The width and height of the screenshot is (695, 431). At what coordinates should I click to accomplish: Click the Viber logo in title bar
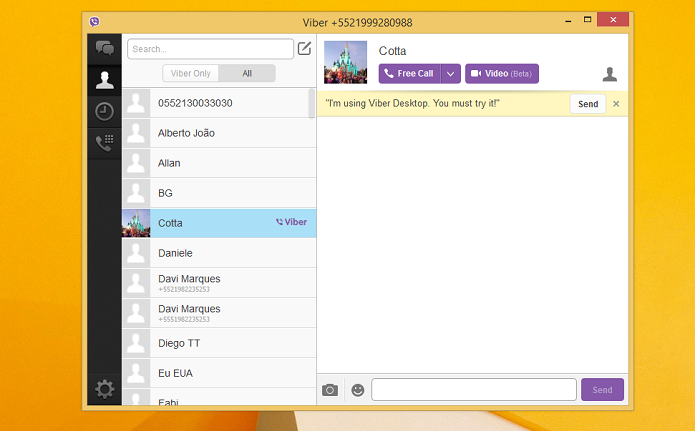[x=94, y=22]
